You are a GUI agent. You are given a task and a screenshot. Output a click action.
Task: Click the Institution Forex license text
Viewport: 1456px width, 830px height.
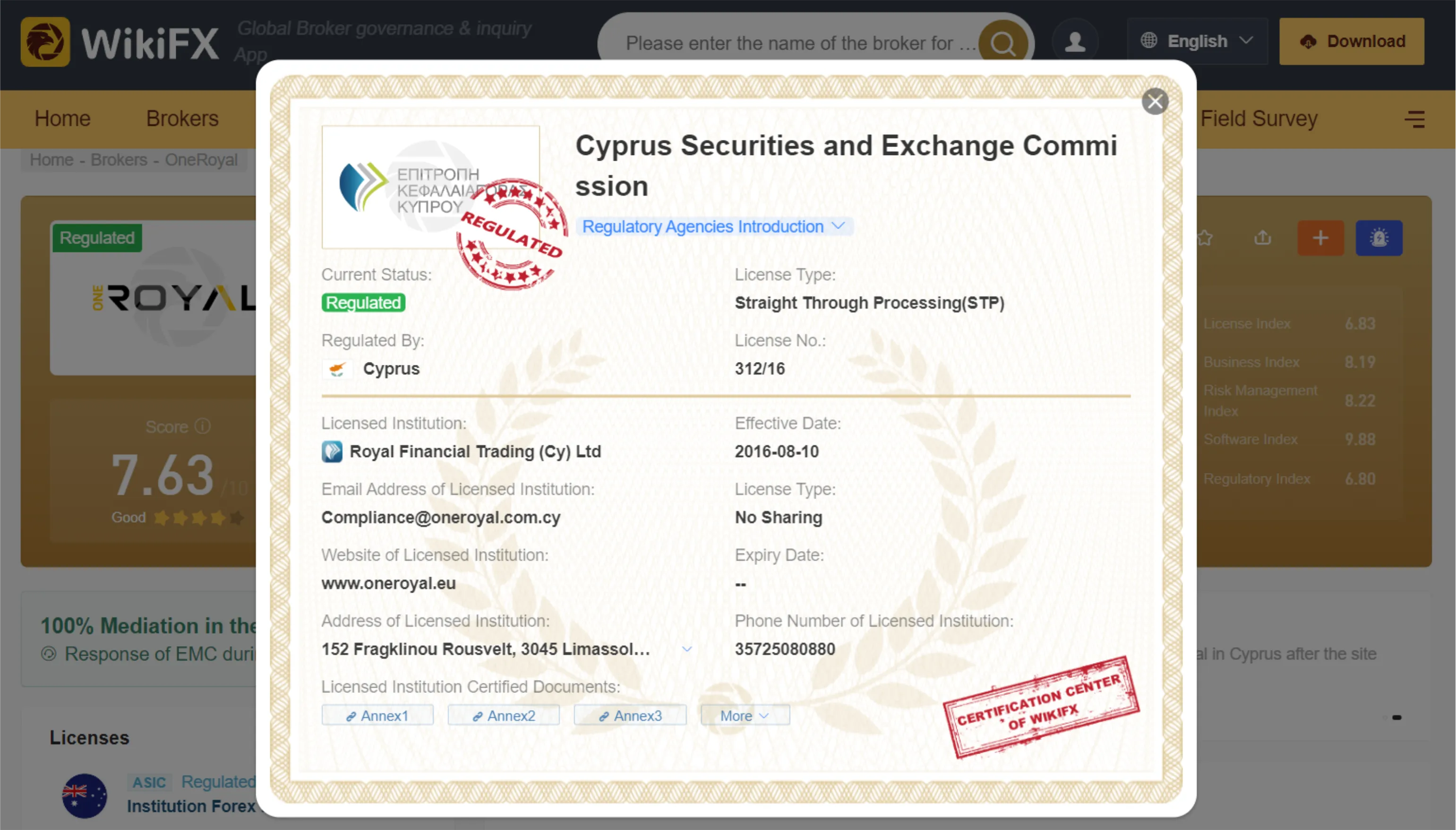pos(191,806)
